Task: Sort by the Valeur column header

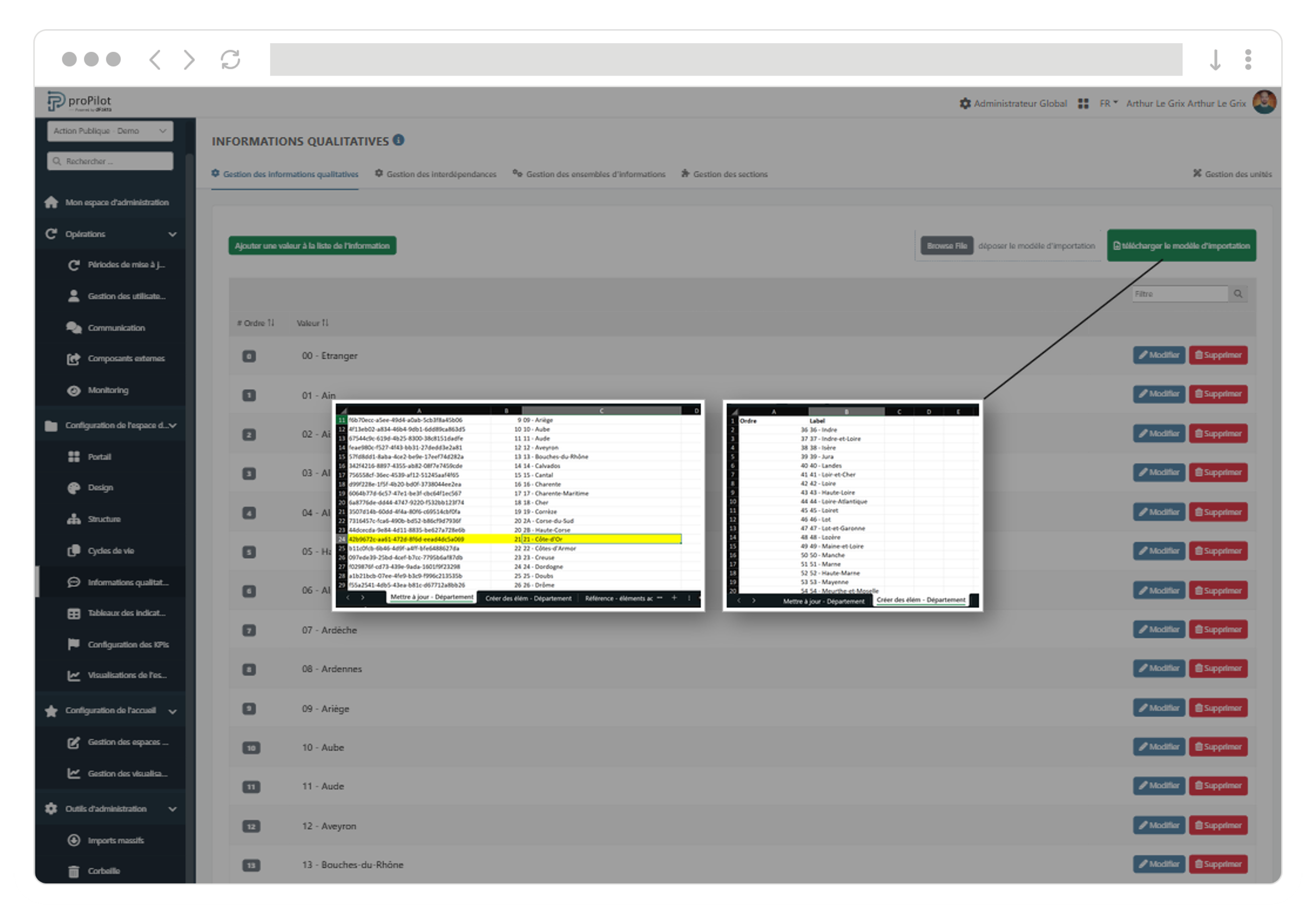Action: click(312, 323)
